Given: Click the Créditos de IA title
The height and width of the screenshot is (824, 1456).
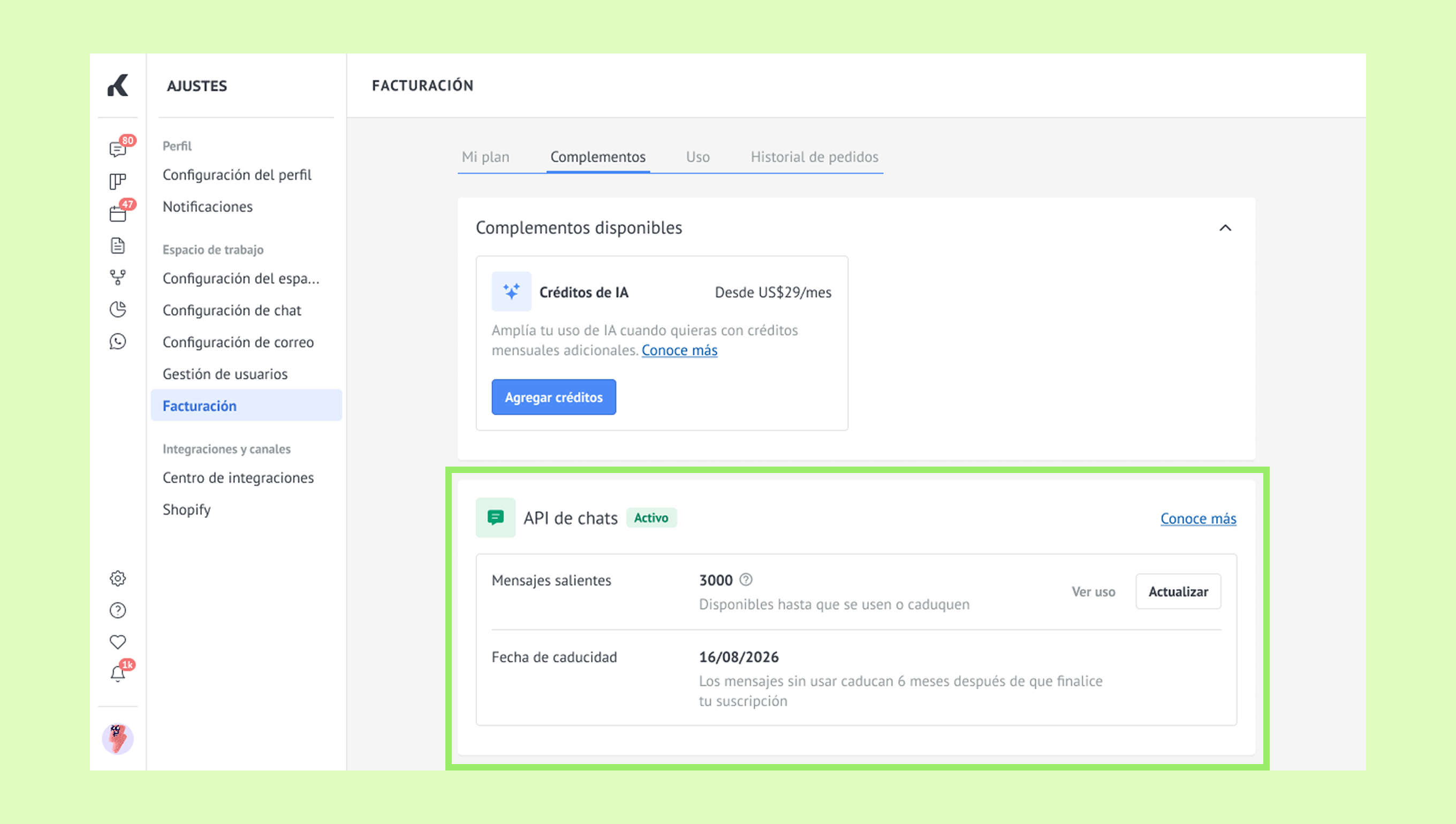Looking at the screenshot, I should click(x=583, y=292).
